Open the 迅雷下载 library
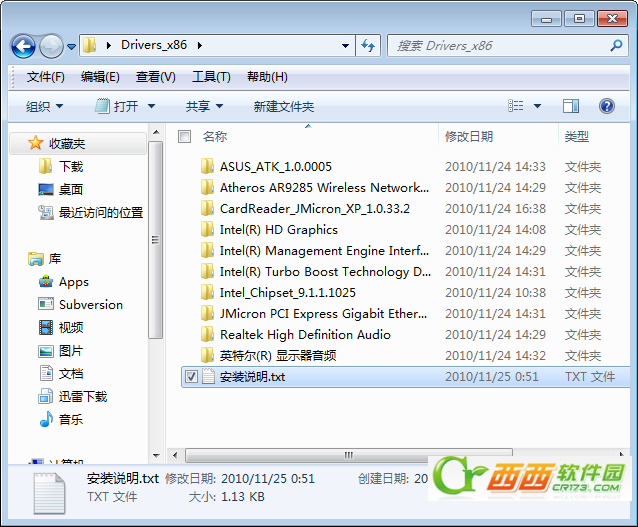The image size is (638, 527). [x=83, y=396]
